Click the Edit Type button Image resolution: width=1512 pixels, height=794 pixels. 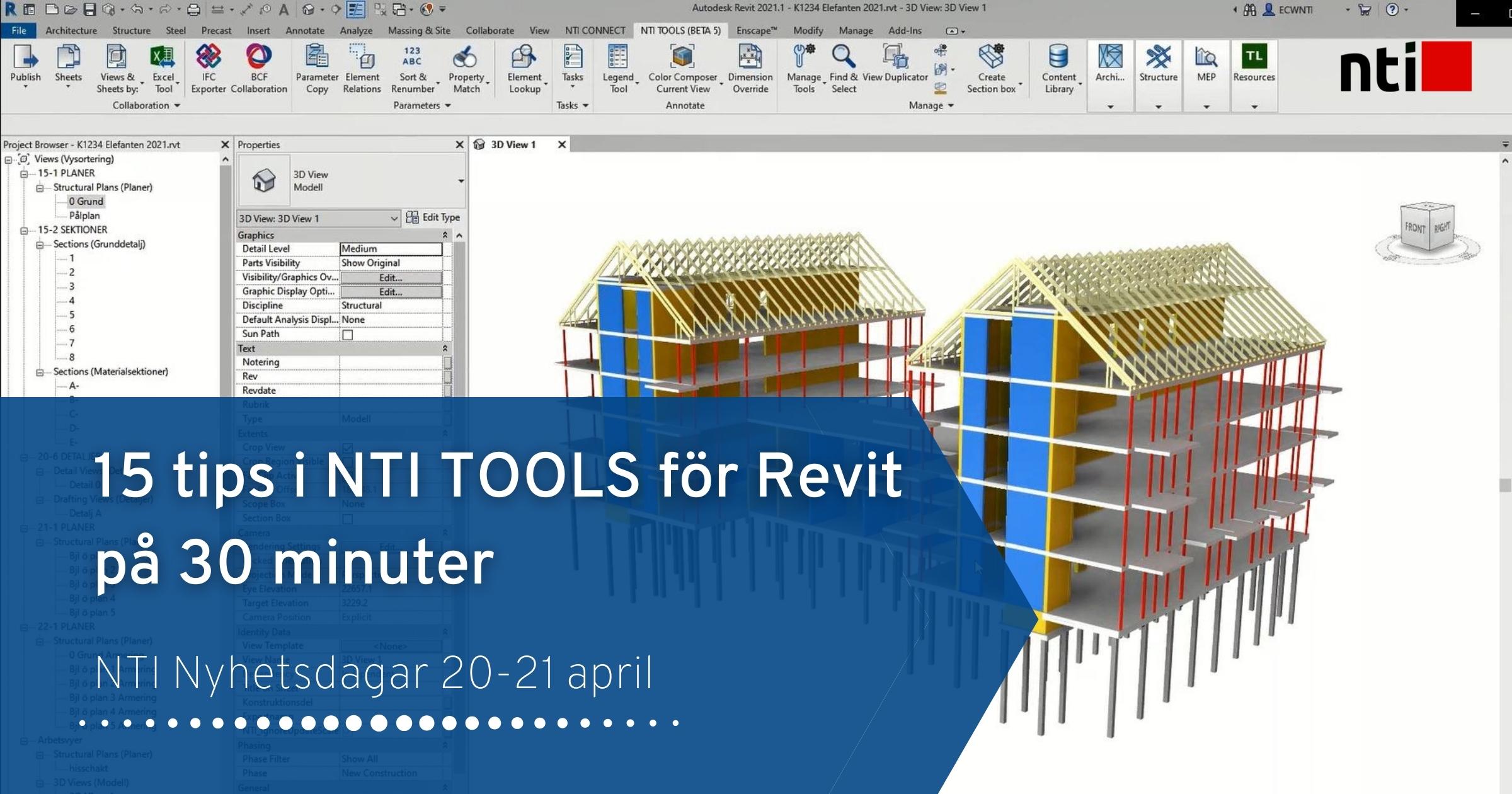pos(433,217)
